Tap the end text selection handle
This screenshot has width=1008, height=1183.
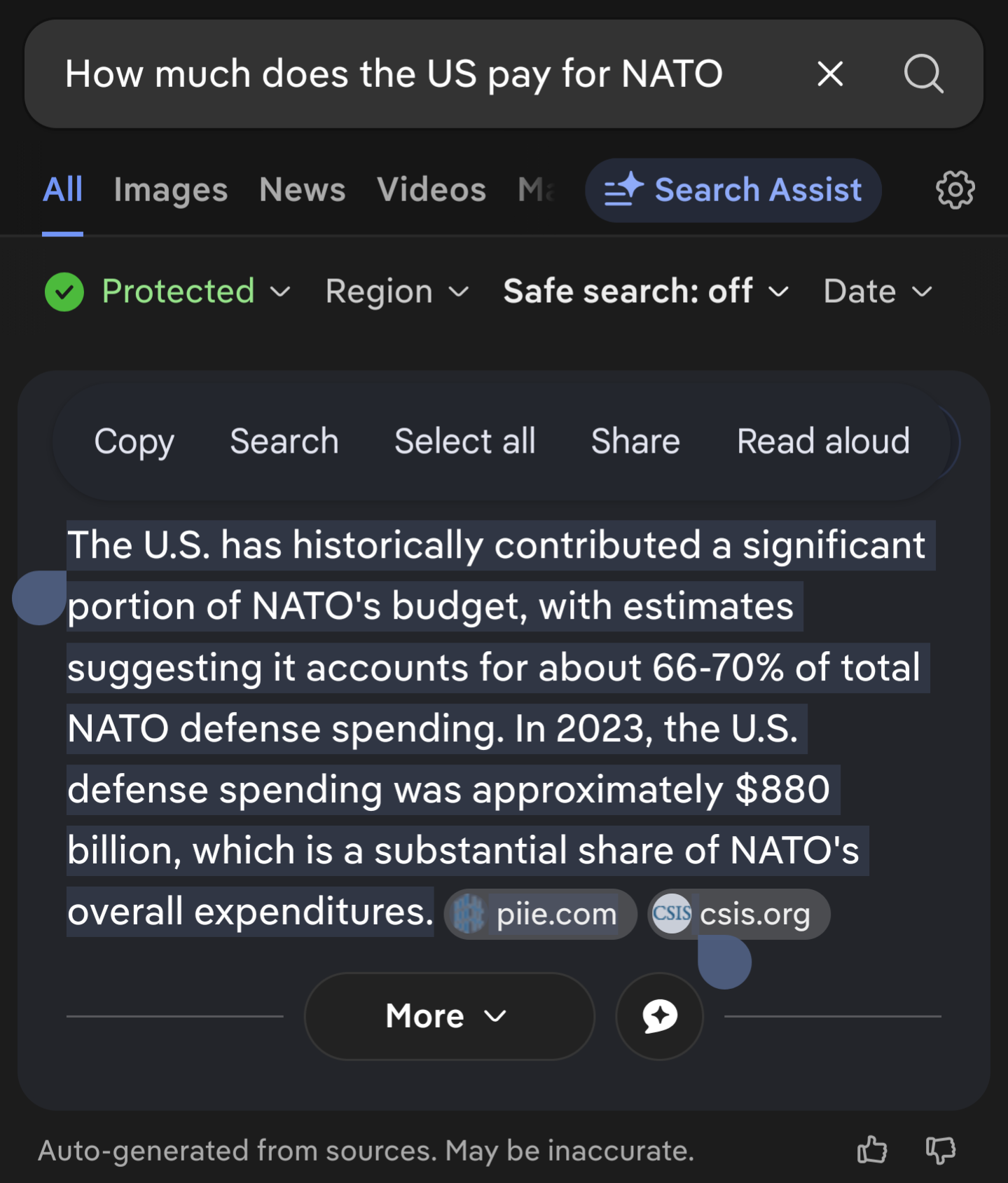(724, 962)
